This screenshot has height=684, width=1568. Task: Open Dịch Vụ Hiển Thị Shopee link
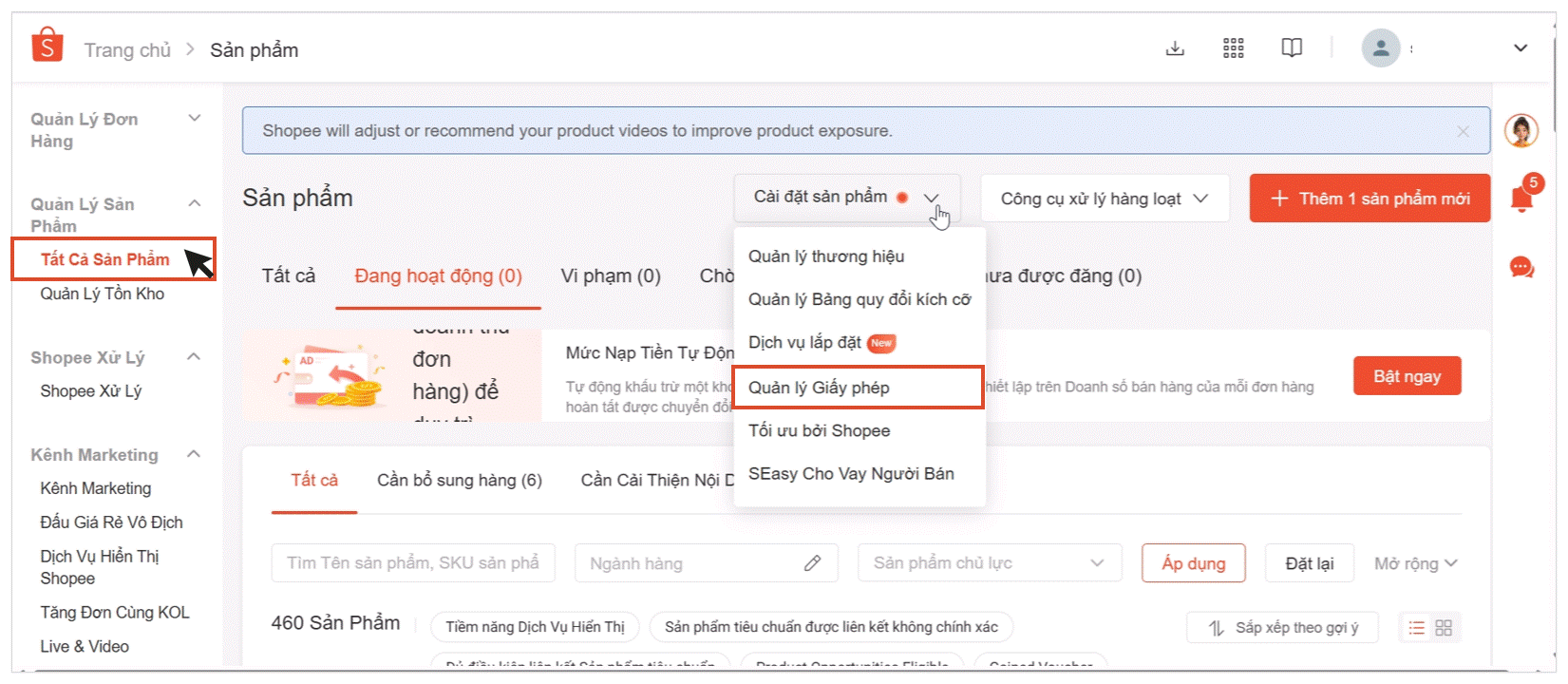pyautogui.click(x=100, y=567)
